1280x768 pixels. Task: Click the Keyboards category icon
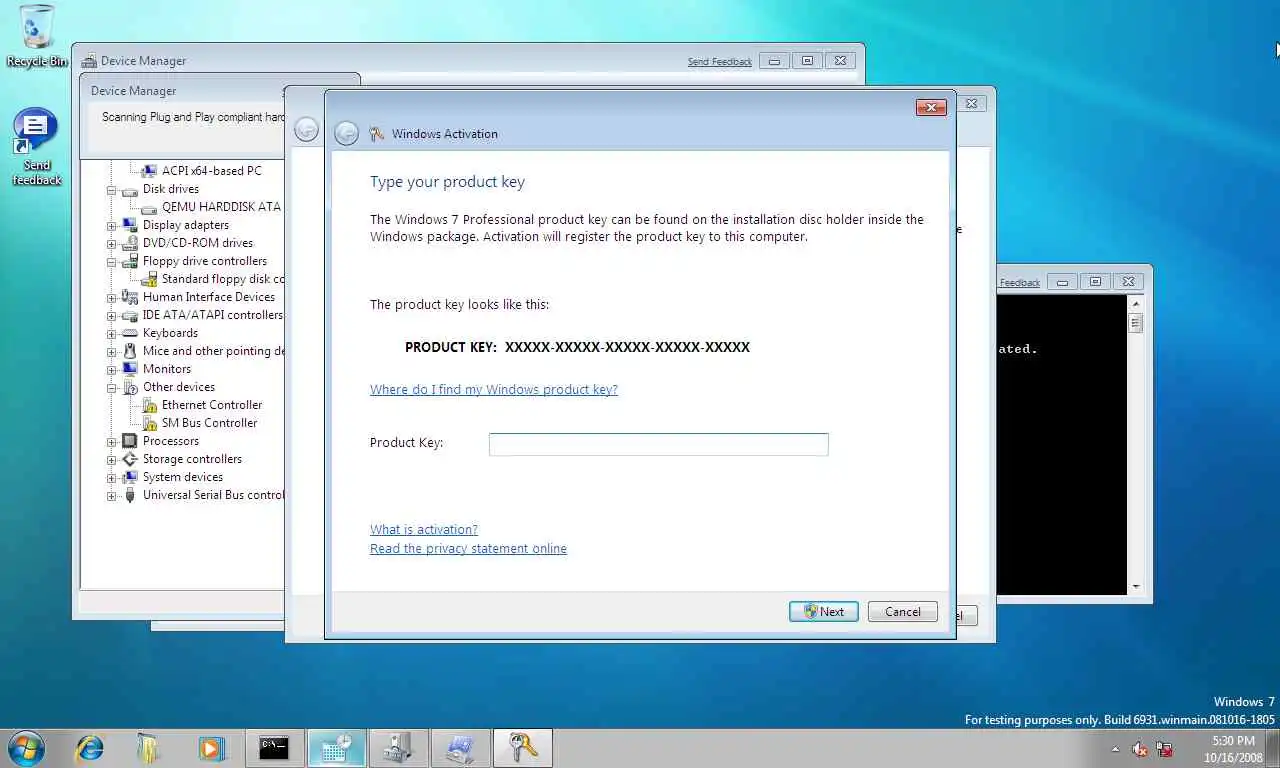click(130, 333)
